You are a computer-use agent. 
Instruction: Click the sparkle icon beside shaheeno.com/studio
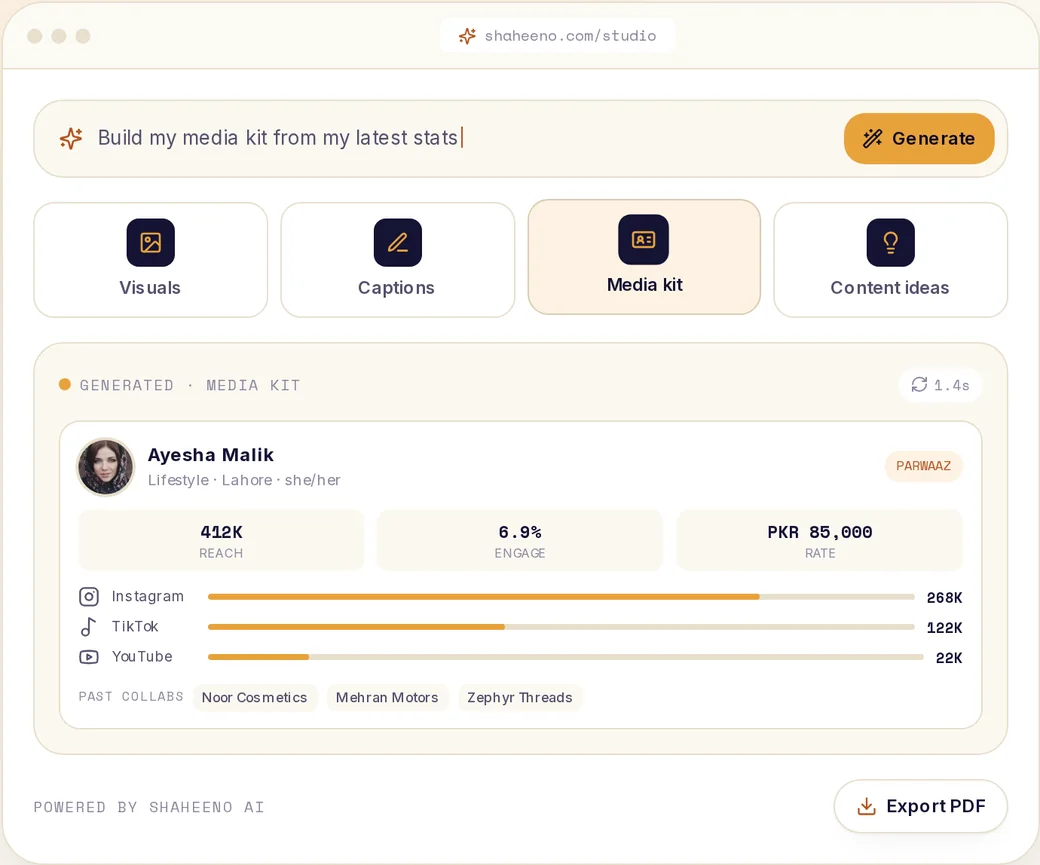pos(467,36)
